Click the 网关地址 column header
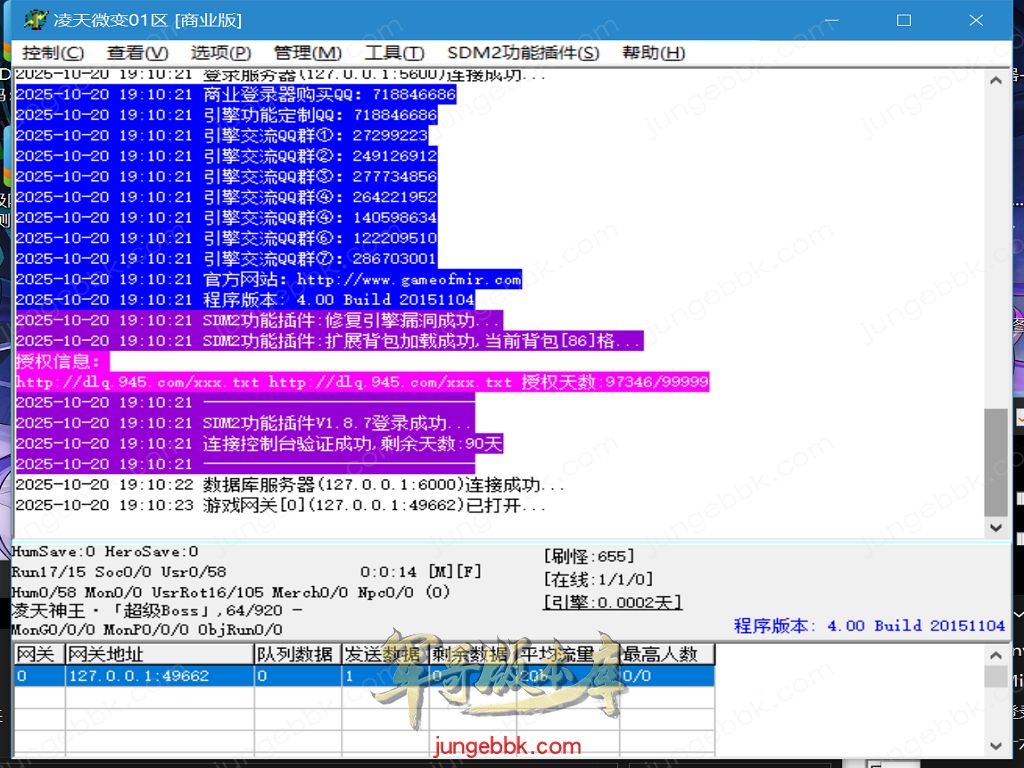The width and height of the screenshot is (1024, 768). tap(158, 655)
